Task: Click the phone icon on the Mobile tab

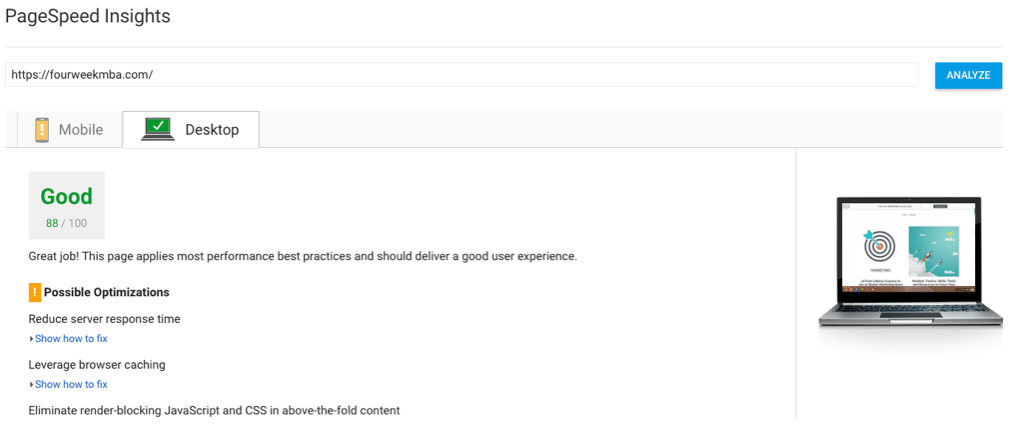Action: pos(42,130)
